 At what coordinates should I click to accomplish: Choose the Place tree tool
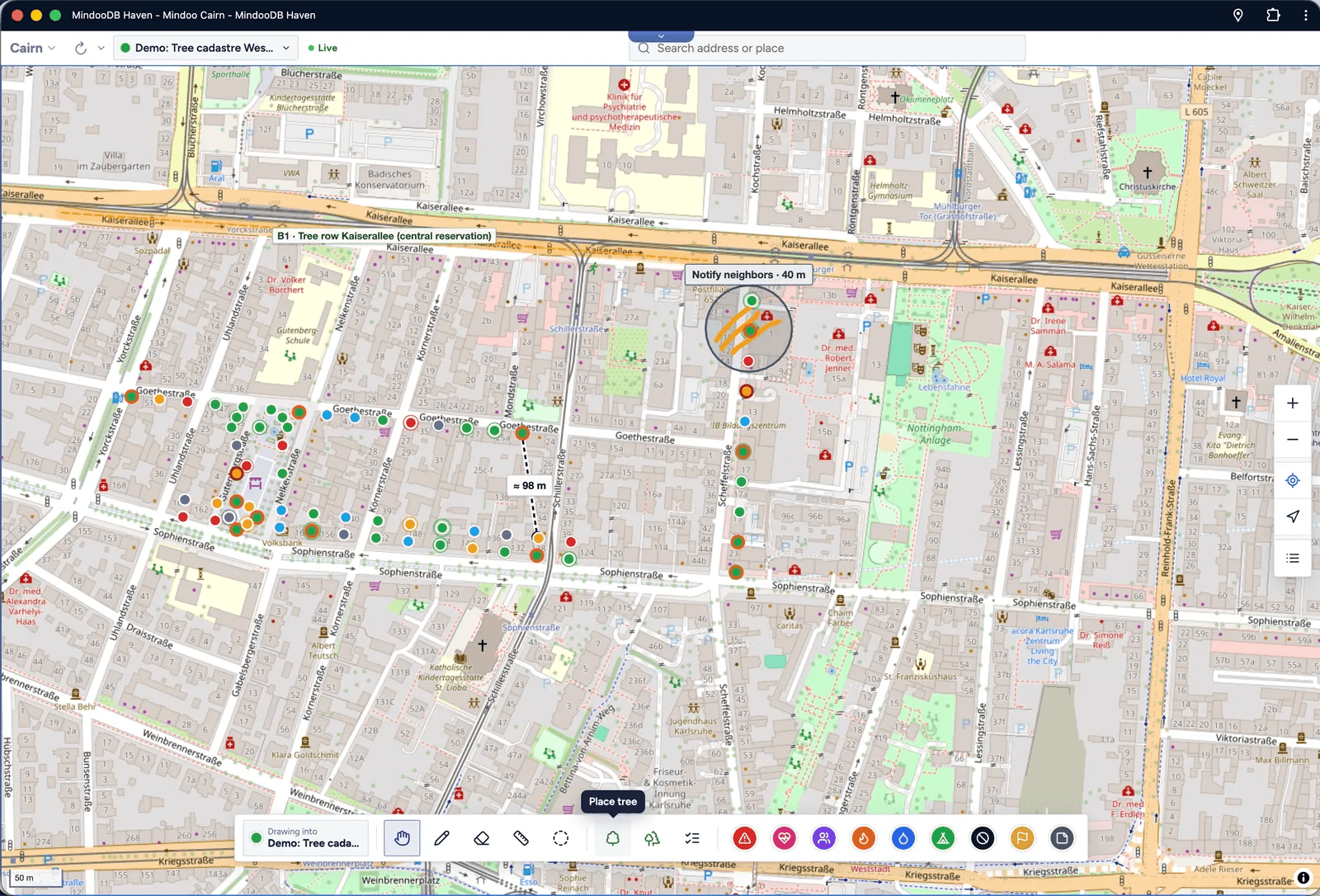click(613, 838)
